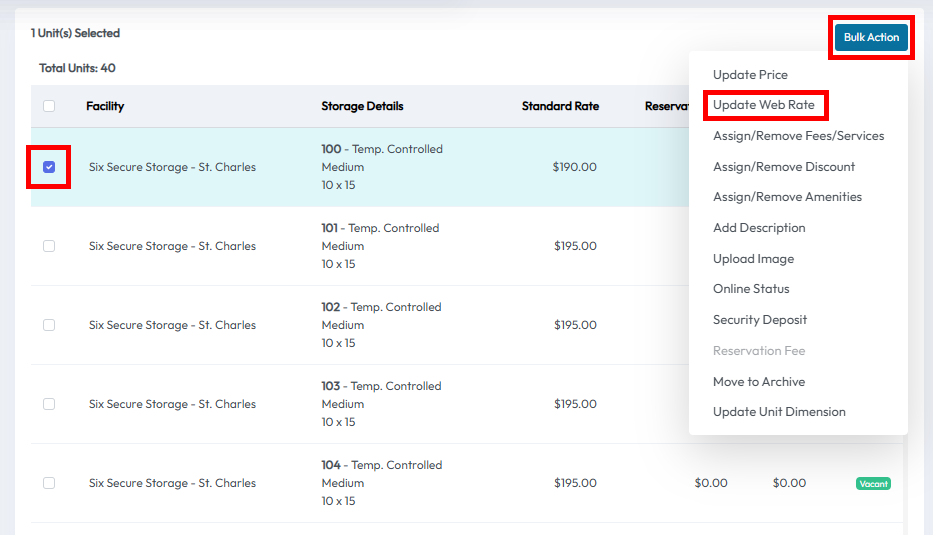Image resolution: width=933 pixels, height=535 pixels.
Task: Click Assign/Remove Fees/Services menu item
Action: pos(798,136)
